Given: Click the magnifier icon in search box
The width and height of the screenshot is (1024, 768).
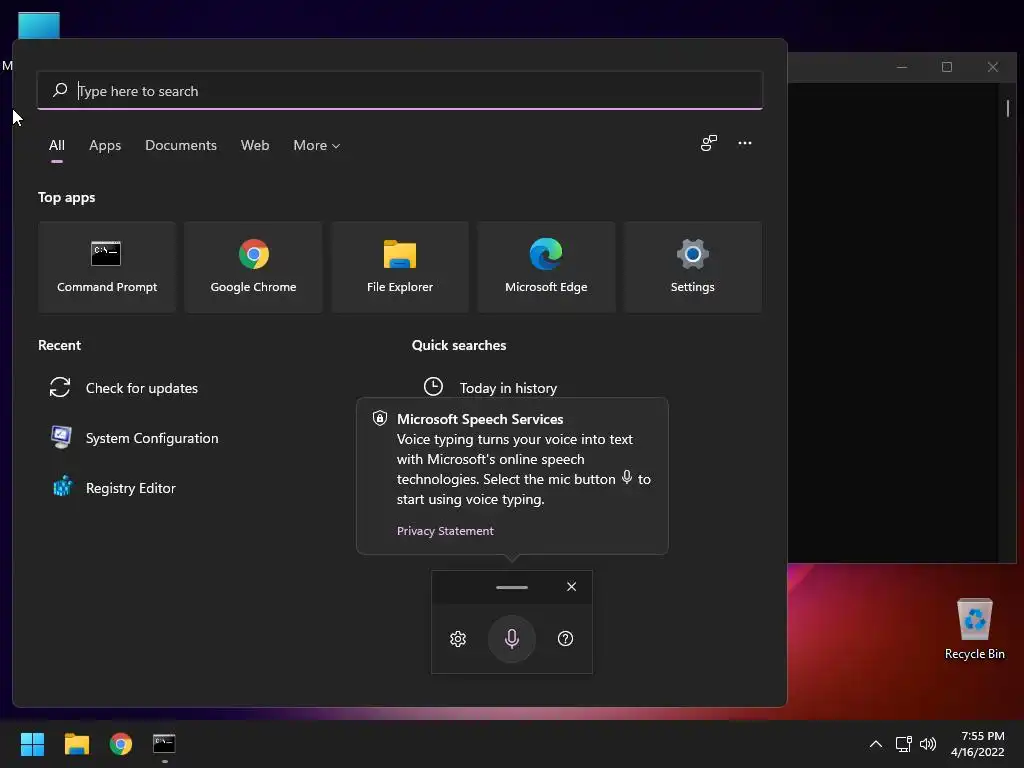Looking at the screenshot, I should [x=60, y=90].
